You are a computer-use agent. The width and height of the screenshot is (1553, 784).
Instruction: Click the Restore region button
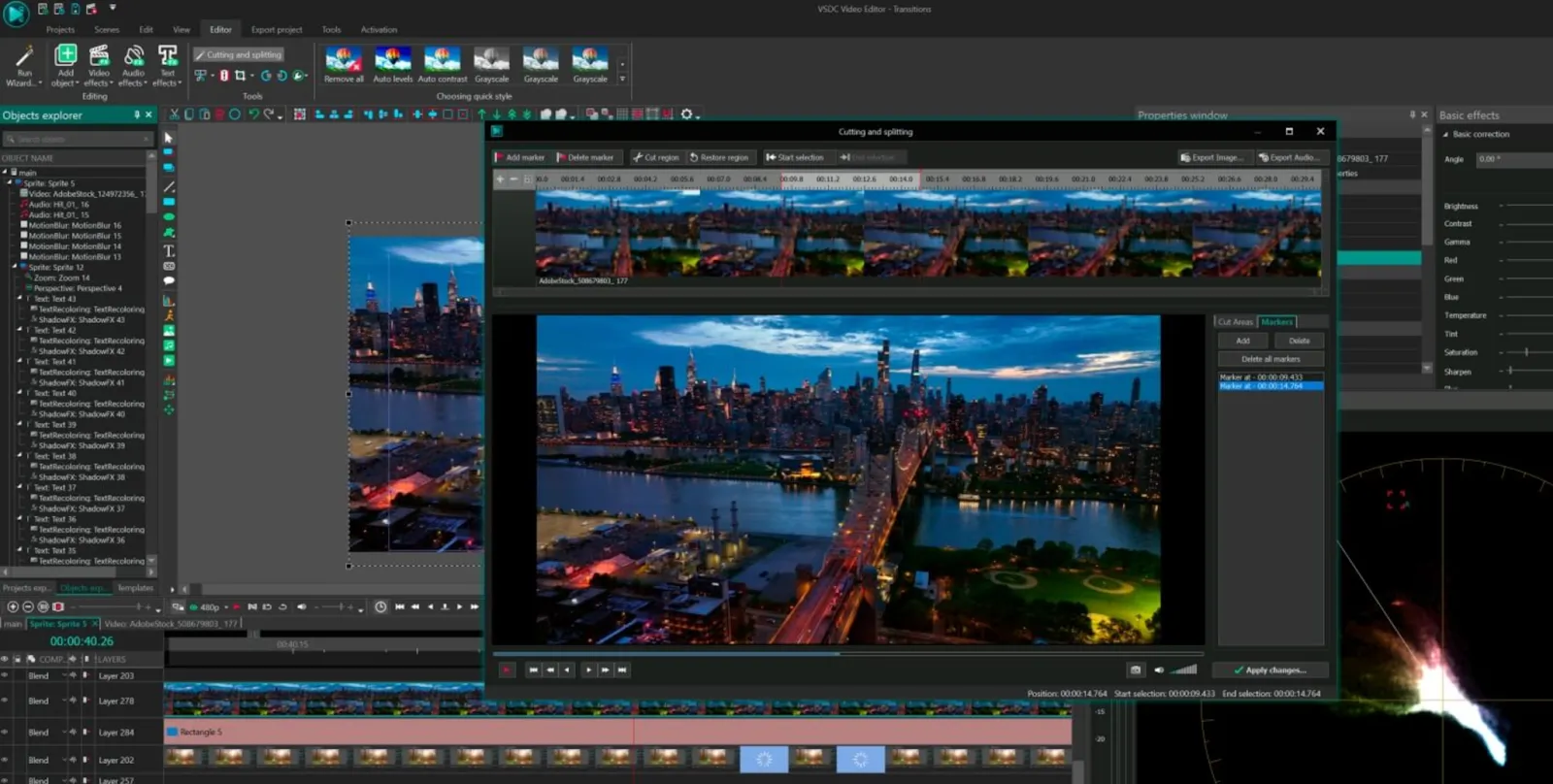click(x=719, y=157)
